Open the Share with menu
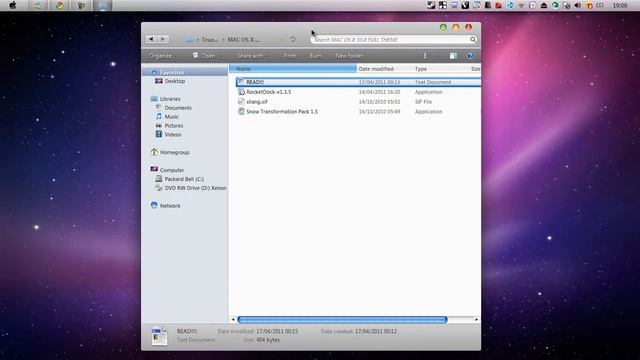 click(x=251, y=56)
